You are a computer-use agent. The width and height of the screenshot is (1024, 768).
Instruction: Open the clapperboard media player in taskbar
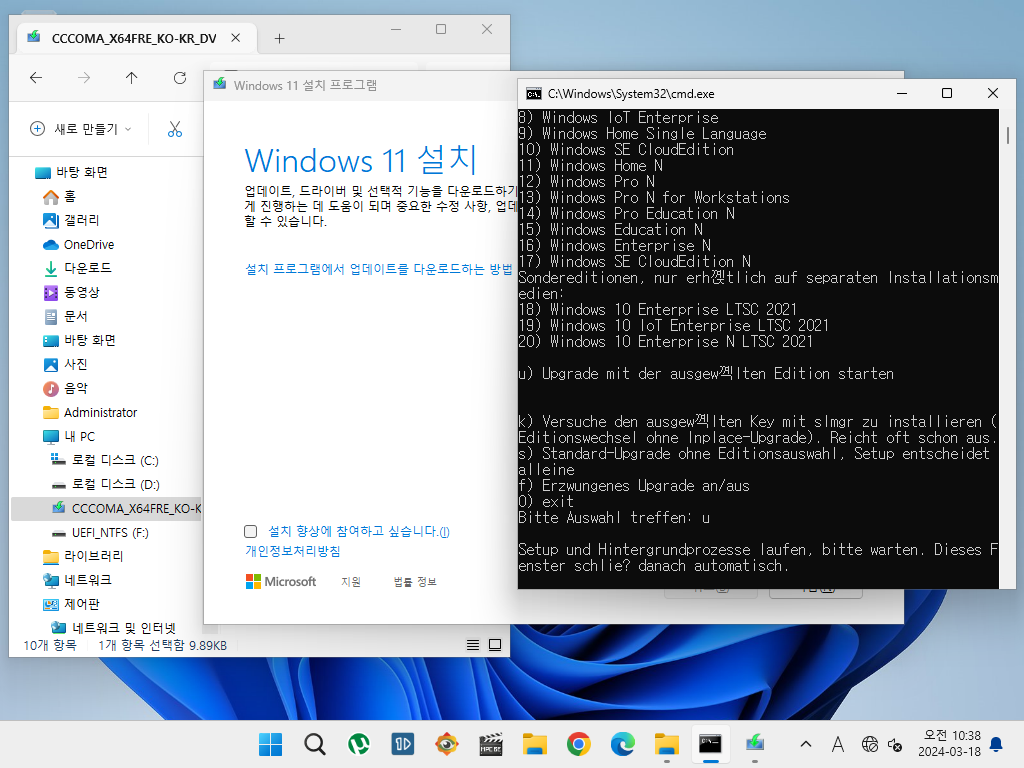click(x=490, y=744)
